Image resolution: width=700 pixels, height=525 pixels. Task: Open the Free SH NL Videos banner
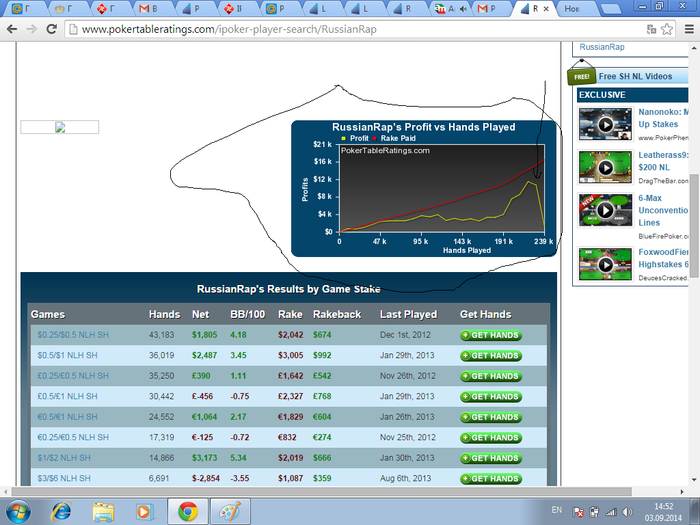(x=635, y=76)
